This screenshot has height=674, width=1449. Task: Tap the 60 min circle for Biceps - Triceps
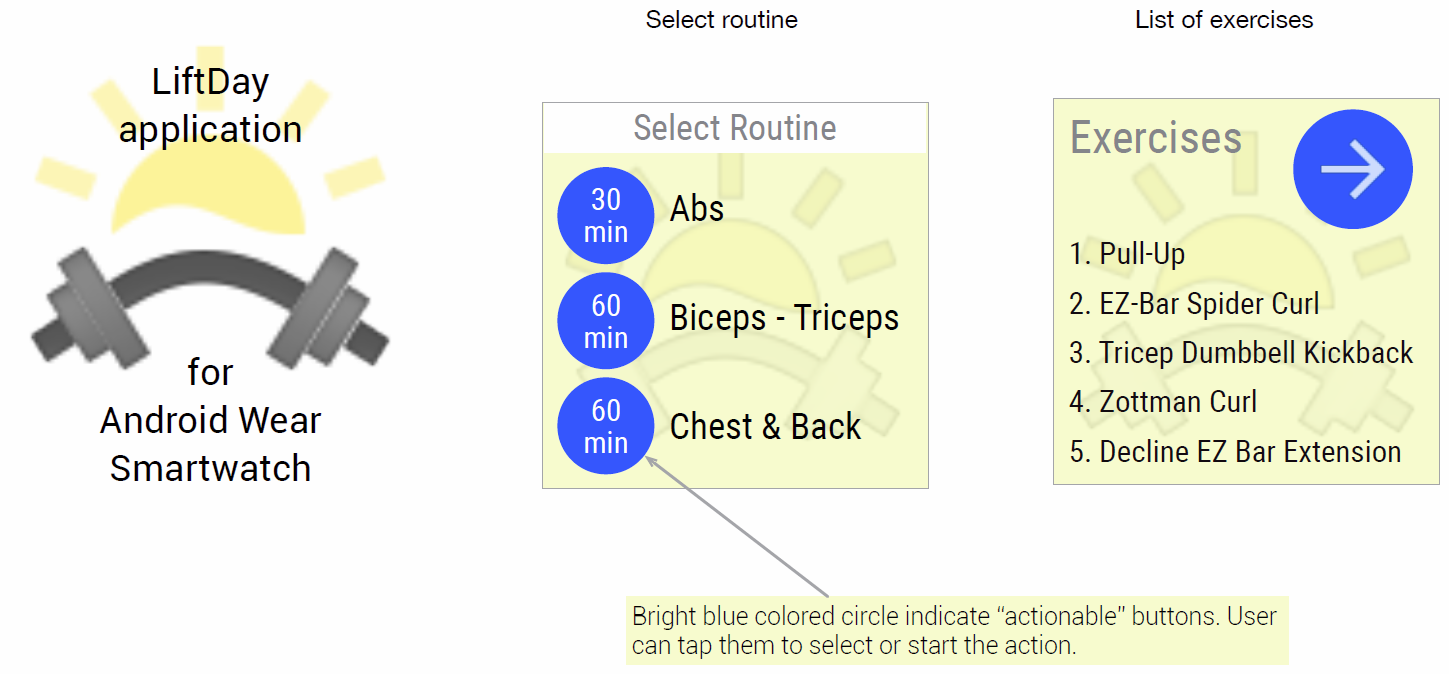pyautogui.click(x=606, y=321)
